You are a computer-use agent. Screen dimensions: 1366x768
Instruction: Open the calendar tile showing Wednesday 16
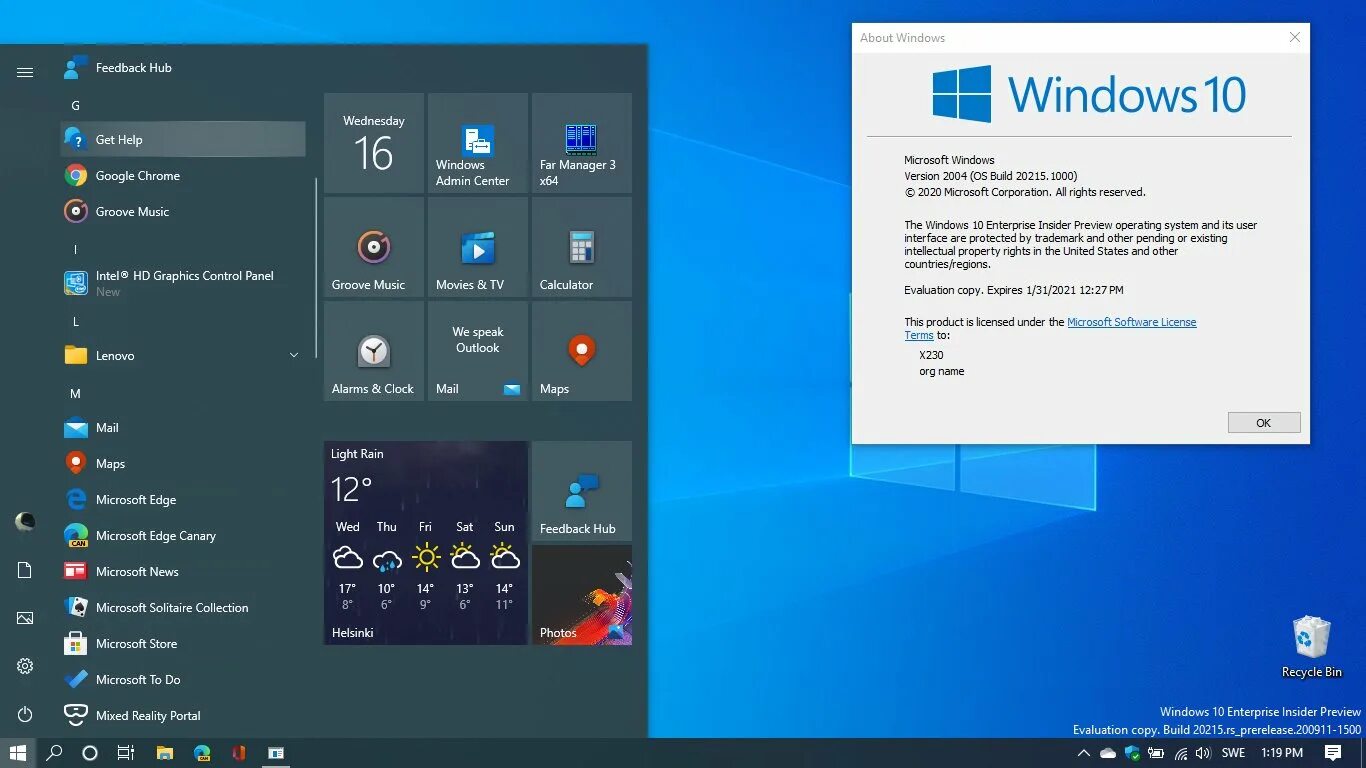374,143
